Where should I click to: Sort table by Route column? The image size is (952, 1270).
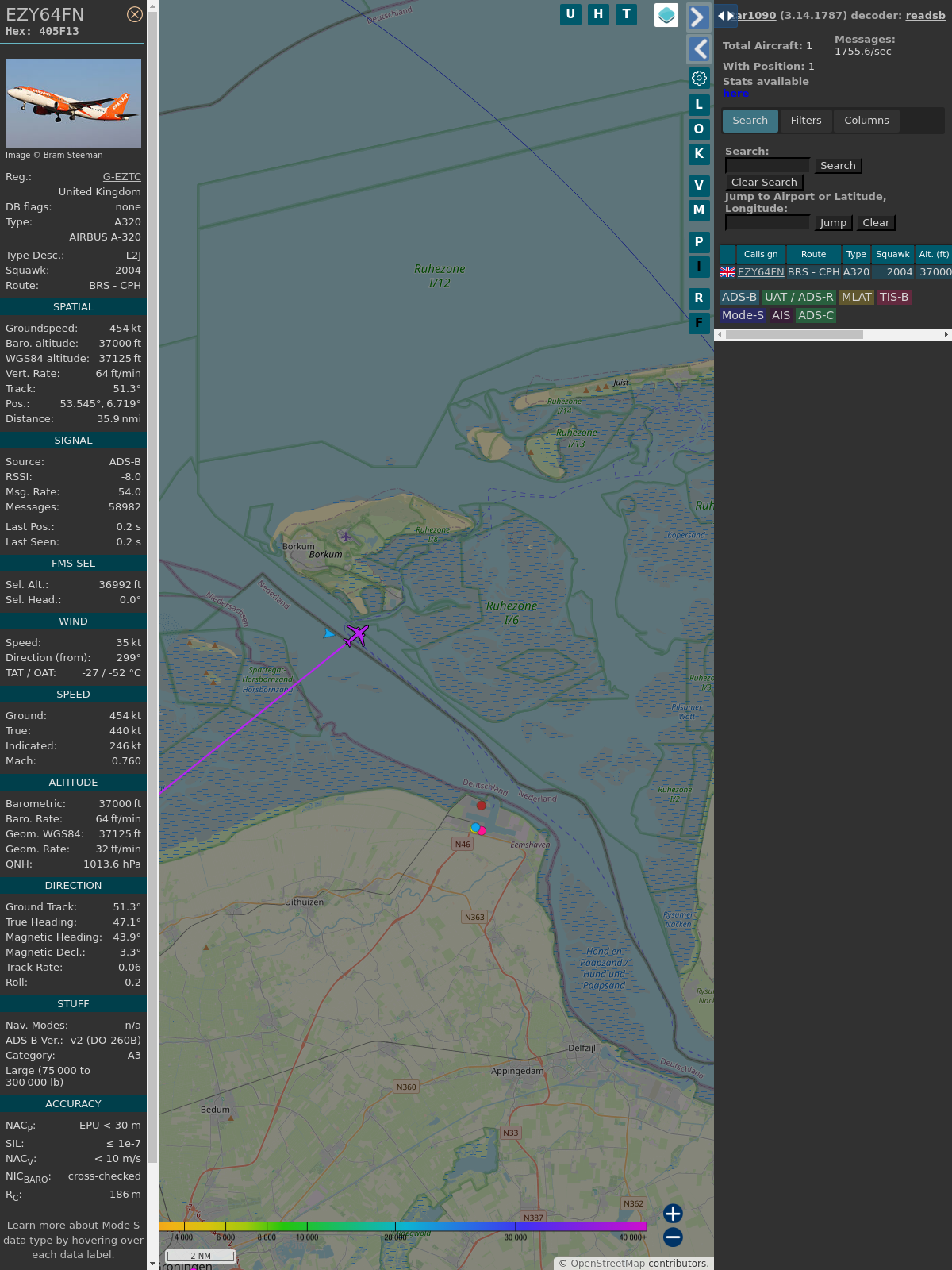[813, 254]
